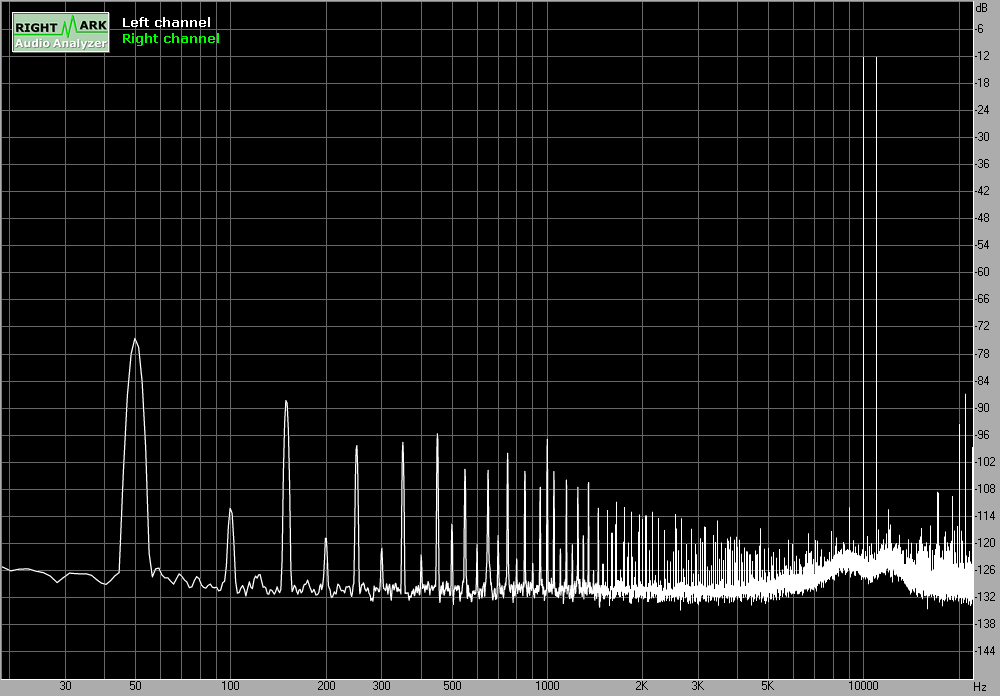1000x696 pixels.
Task: Select the "Right channel" legend label
Action: click(x=170, y=38)
